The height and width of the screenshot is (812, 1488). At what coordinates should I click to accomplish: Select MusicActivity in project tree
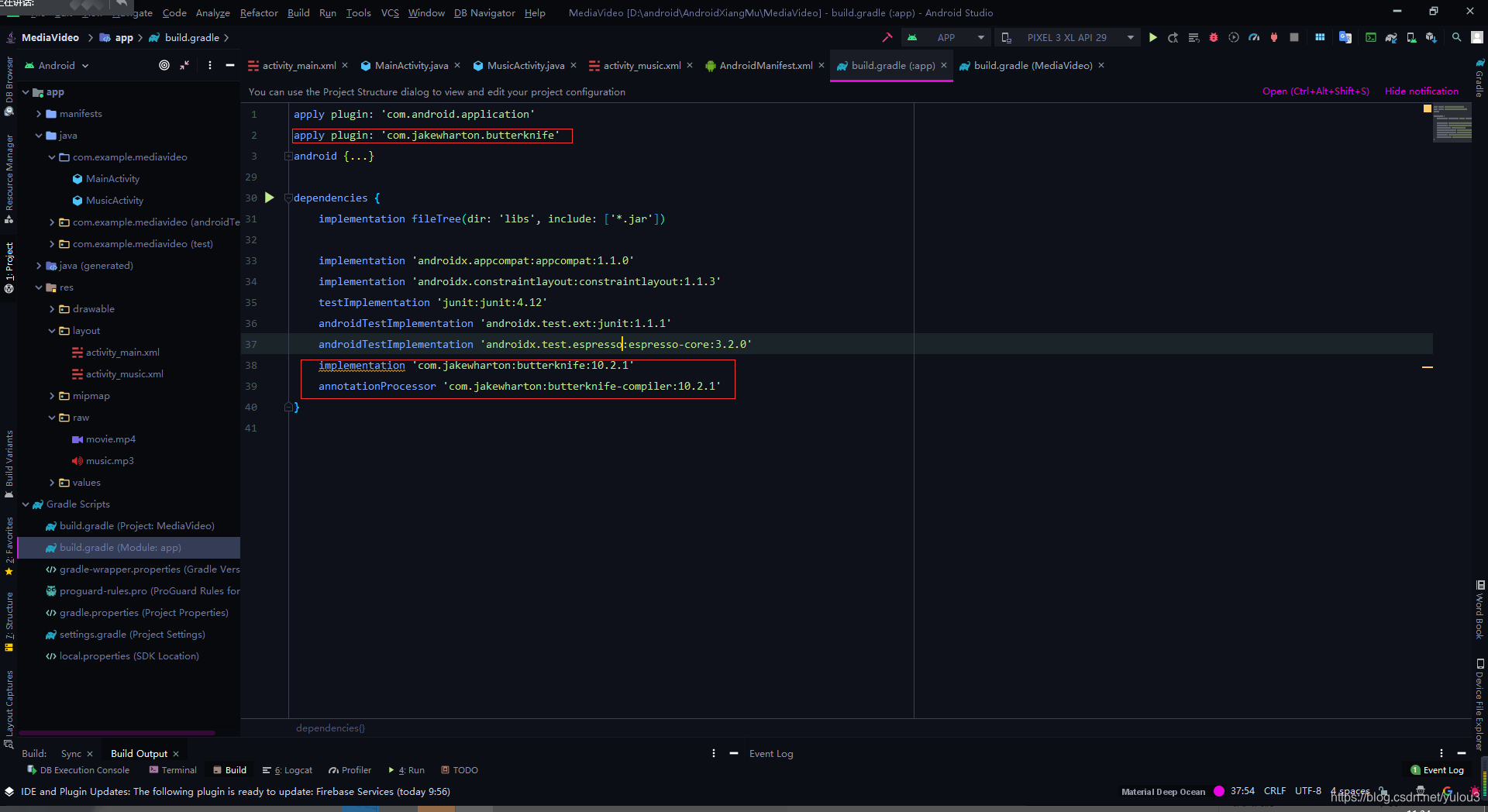115,201
